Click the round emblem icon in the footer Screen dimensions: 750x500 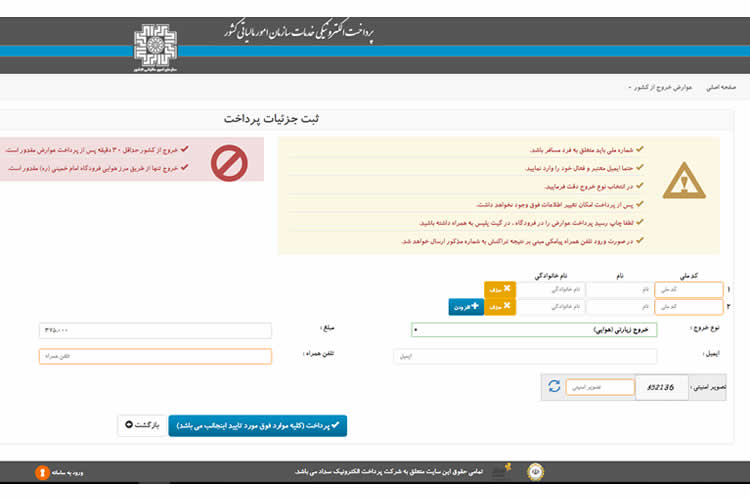click(x=535, y=472)
